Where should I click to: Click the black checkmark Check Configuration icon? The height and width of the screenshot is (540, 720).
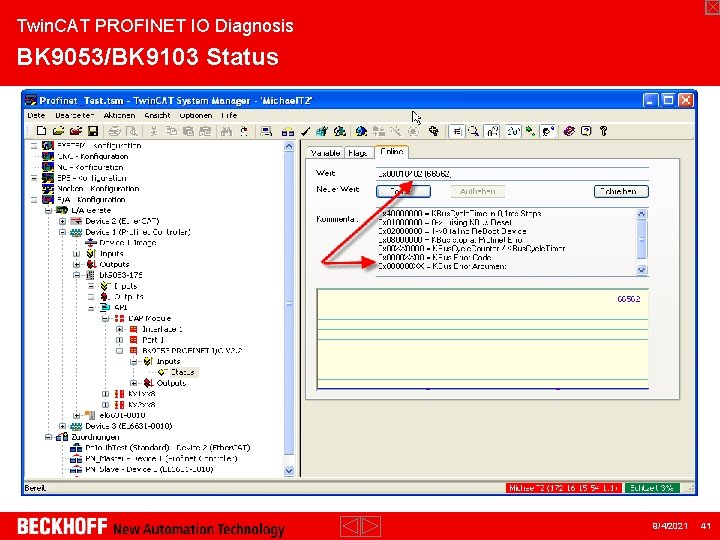click(305, 132)
